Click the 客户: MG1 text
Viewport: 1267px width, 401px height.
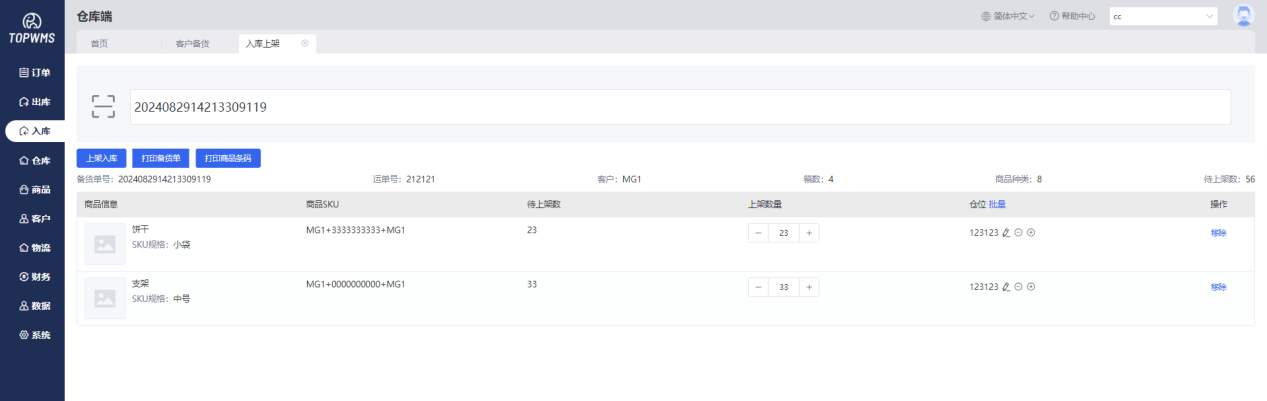(619, 179)
